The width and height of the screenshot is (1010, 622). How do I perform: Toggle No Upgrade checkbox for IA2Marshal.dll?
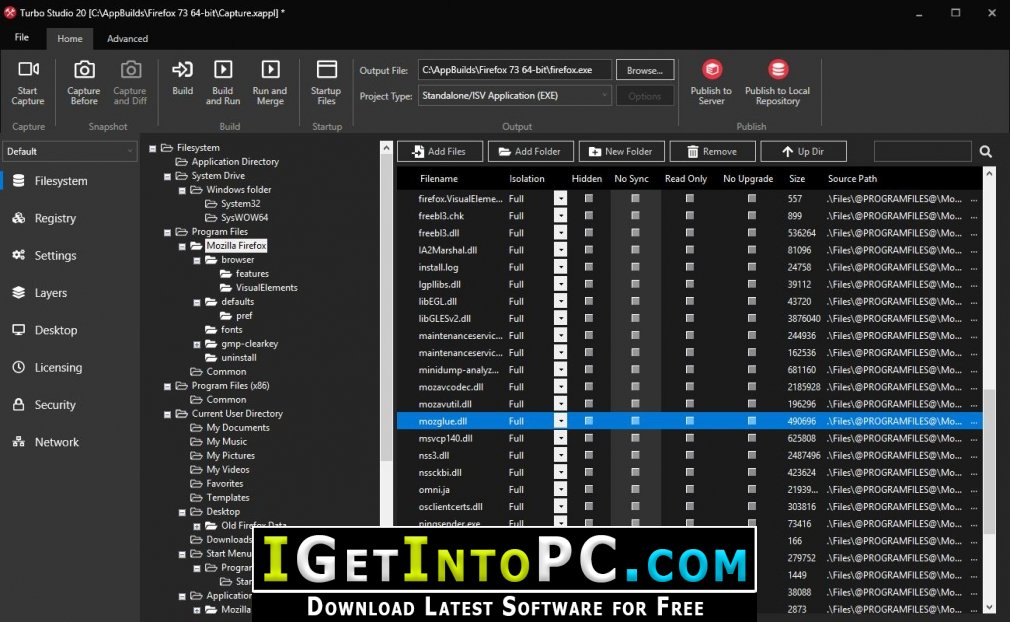(752, 250)
